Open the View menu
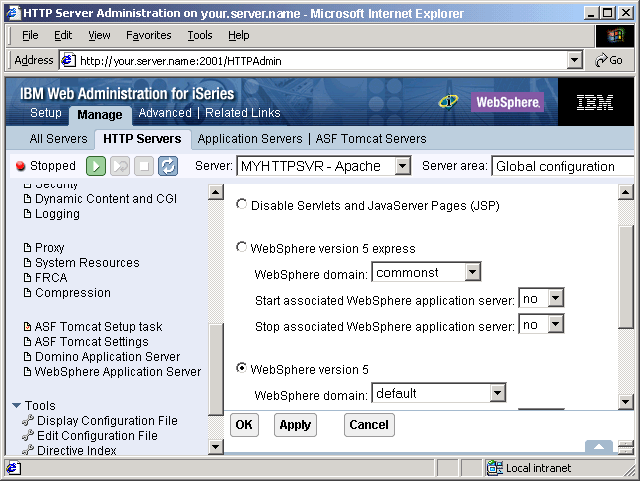Image resolution: width=640 pixels, height=481 pixels. [99, 36]
